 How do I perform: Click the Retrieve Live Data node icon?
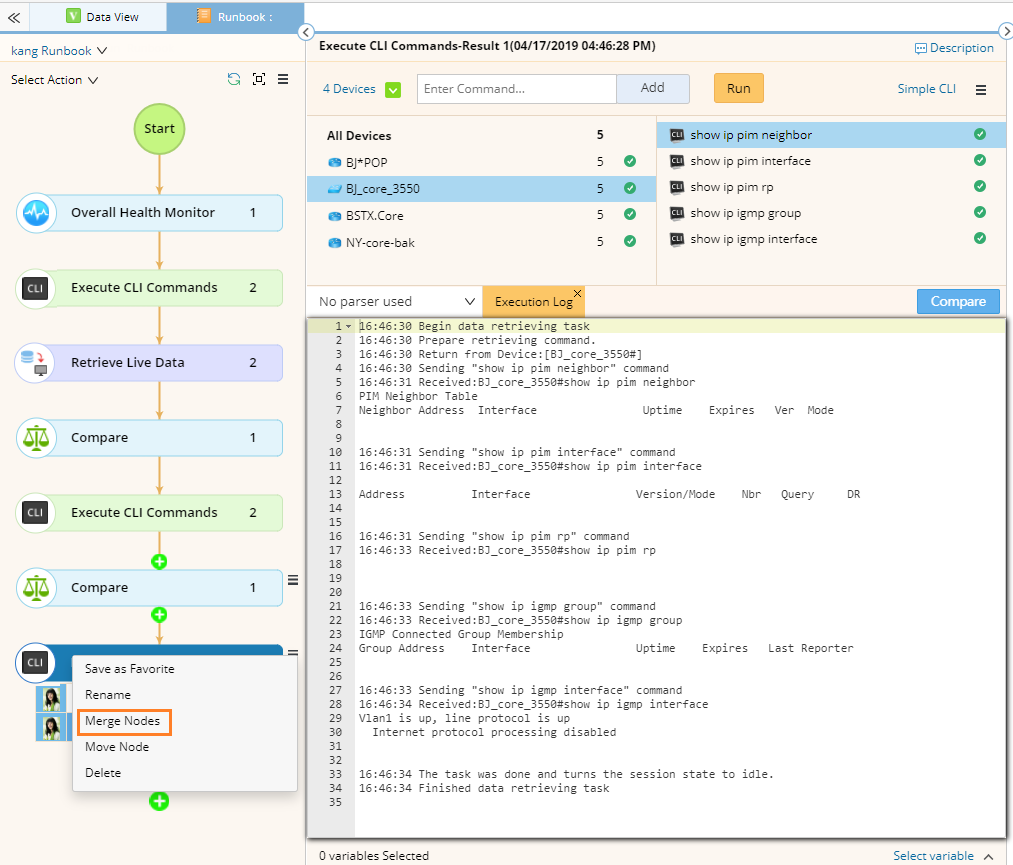coord(36,363)
